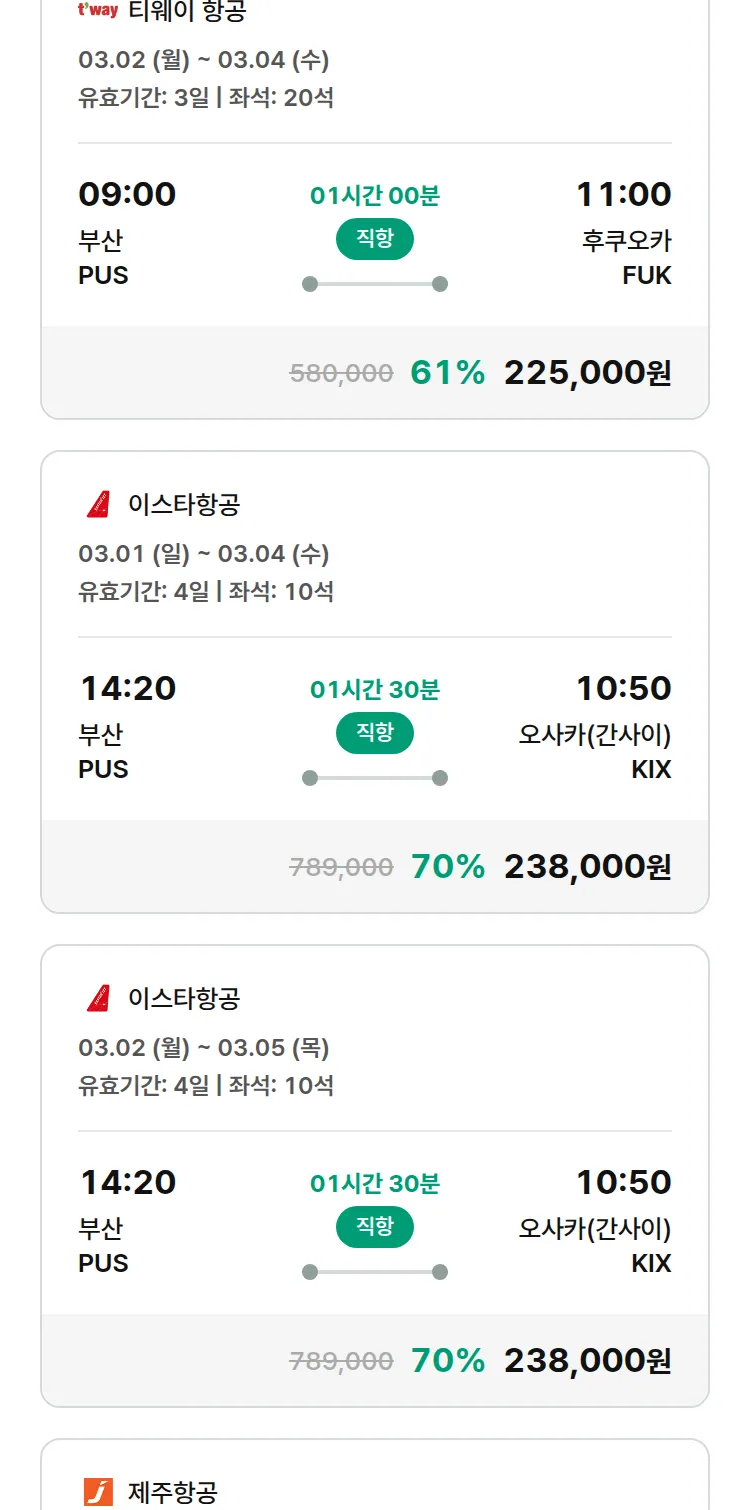The width and height of the screenshot is (750, 1510).
Task: Click the 70% discount on 03.01 card
Action: click(x=447, y=867)
